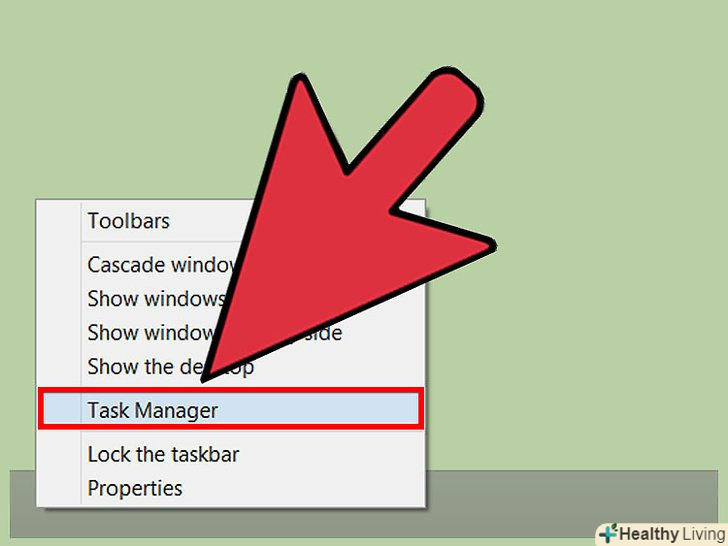728x546 pixels.
Task: Click the Healthy Living watermark text
Action: pyautogui.click(x=672, y=534)
